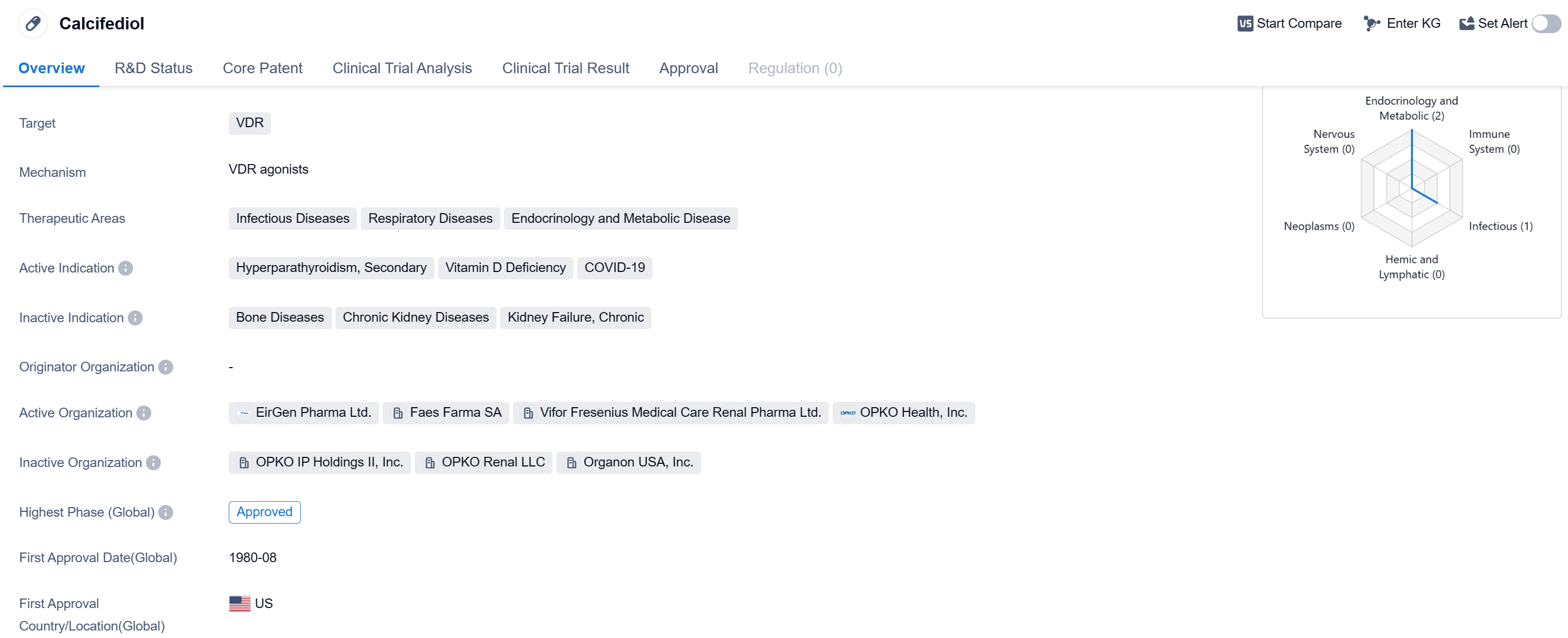Click the Faes Farma SA organization tag
This screenshot has width=1568, height=638.
click(x=455, y=413)
